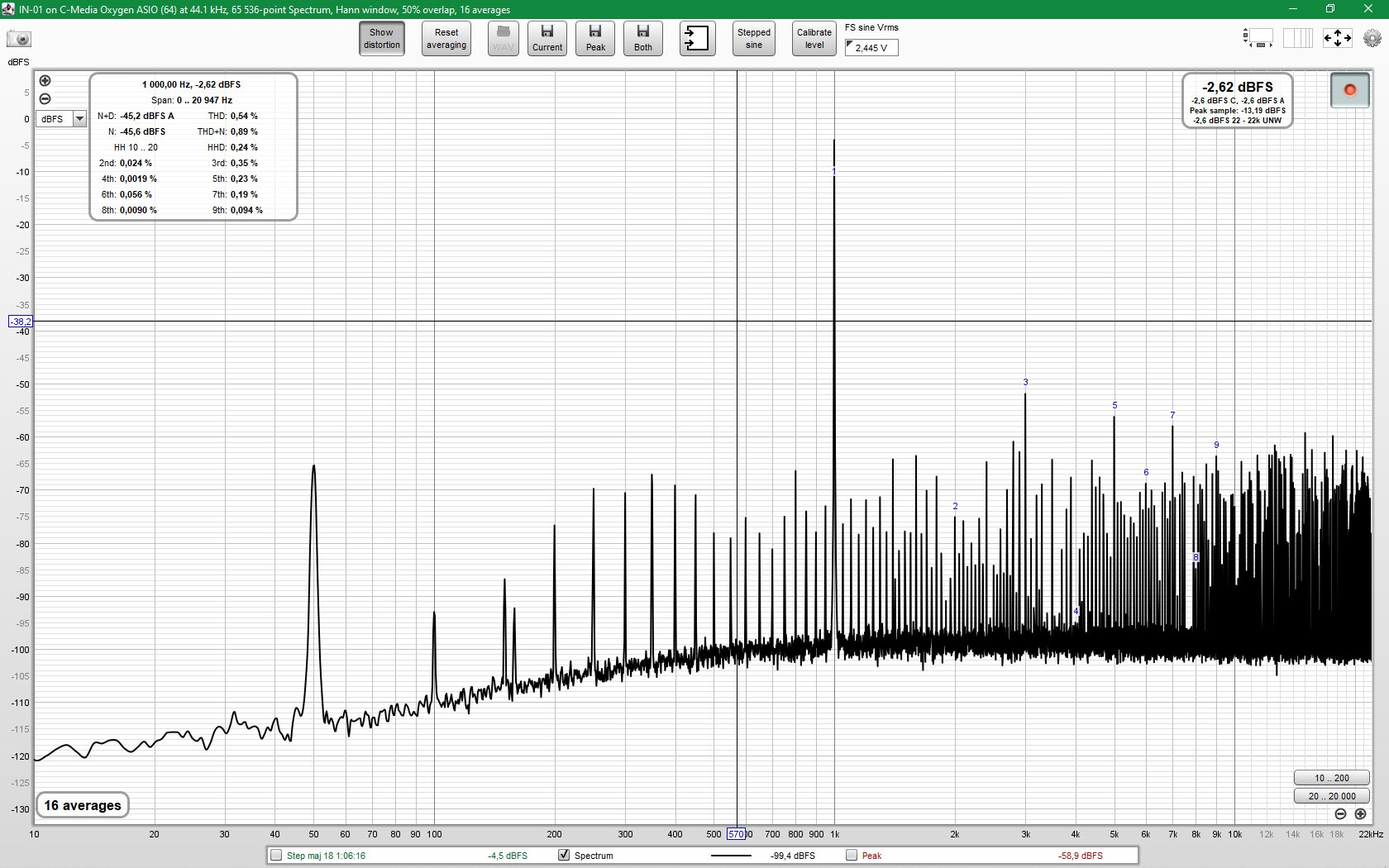
Task: Click the frequency axis bars icon
Action: (1297, 38)
